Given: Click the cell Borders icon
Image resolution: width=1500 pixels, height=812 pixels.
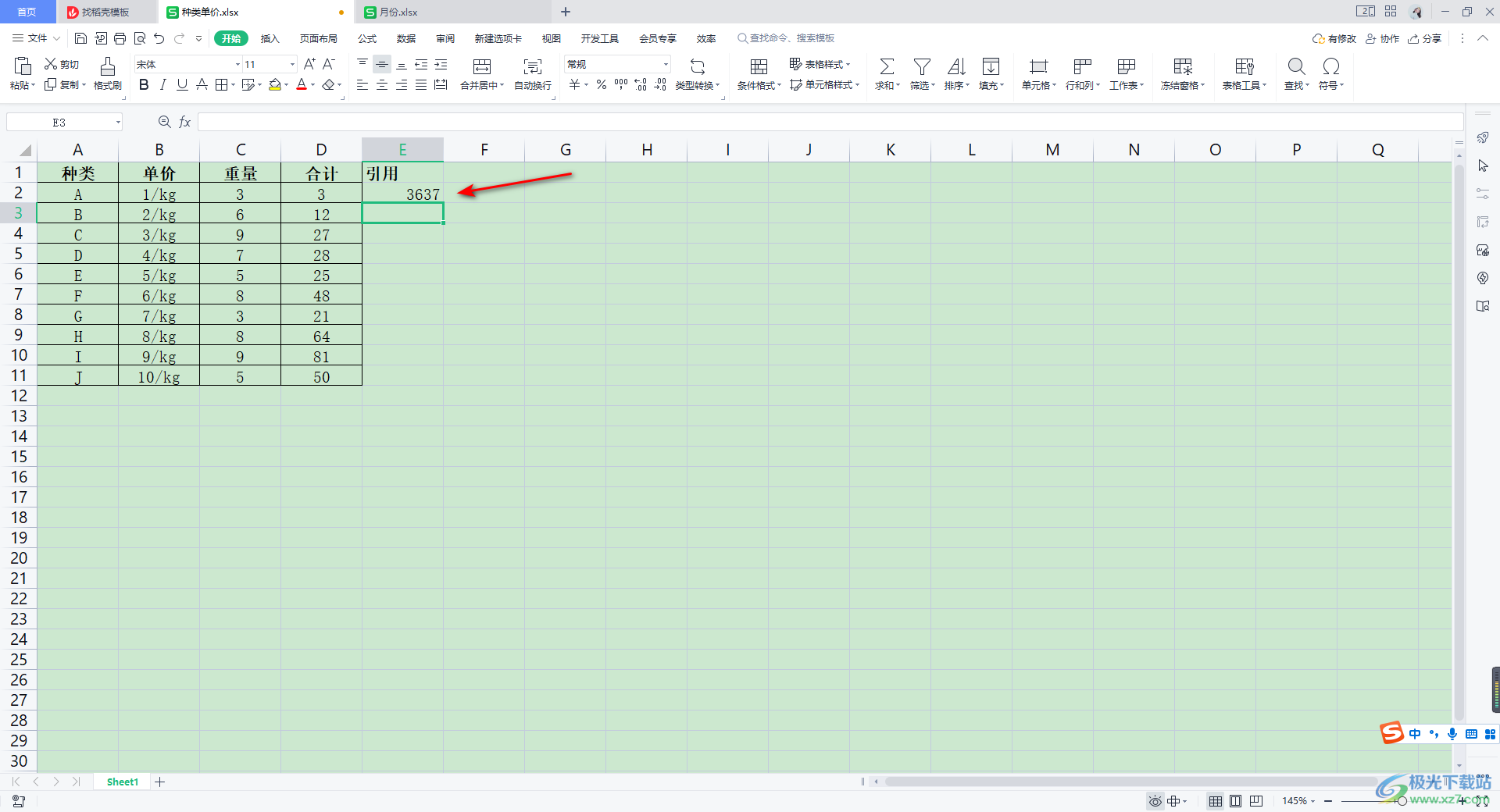Looking at the screenshot, I should tap(222, 84).
